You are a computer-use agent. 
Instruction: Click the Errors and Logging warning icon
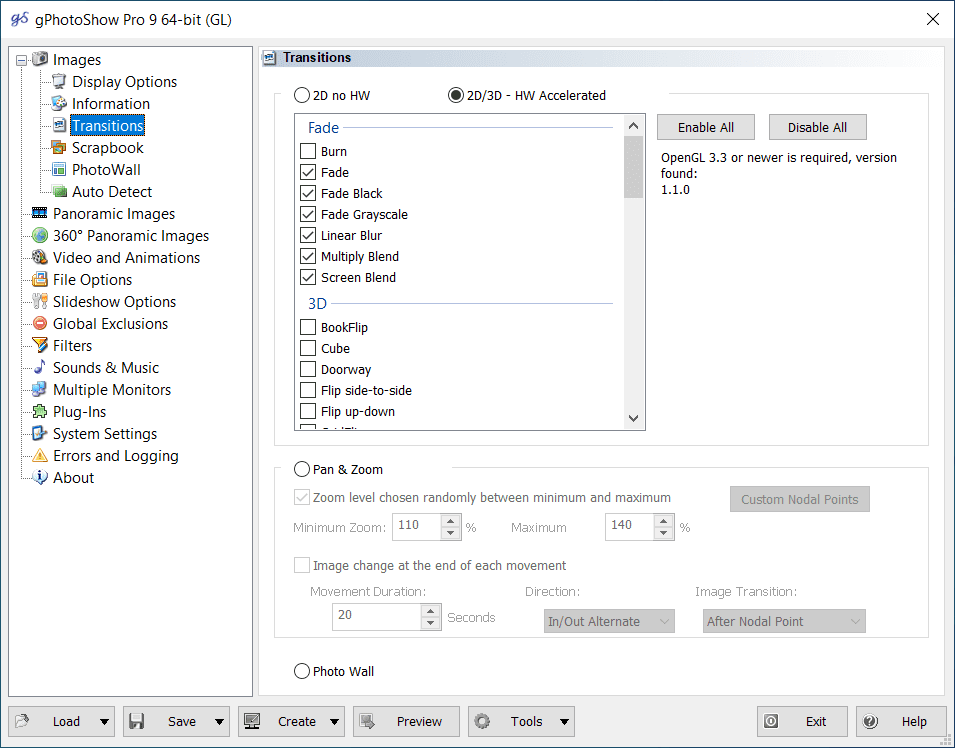click(x=40, y=454)
